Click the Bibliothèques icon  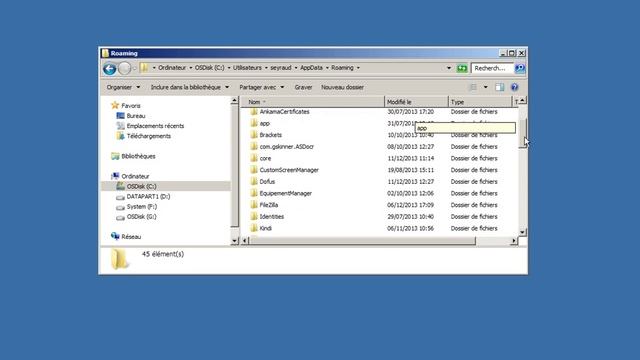(x=115, y=156)
